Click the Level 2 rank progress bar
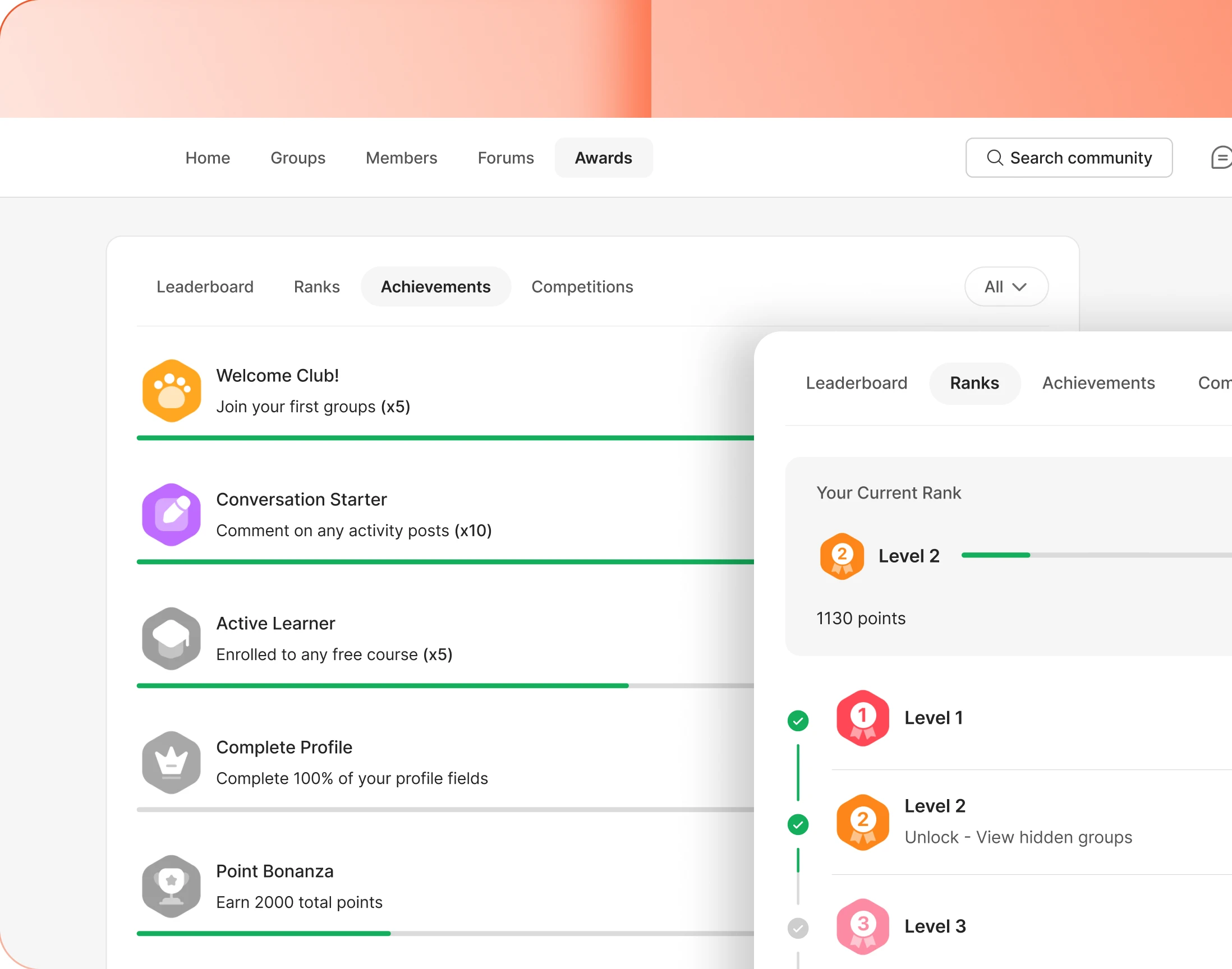Viewport: 1232px width, 969px height. tap(1096, 555)
